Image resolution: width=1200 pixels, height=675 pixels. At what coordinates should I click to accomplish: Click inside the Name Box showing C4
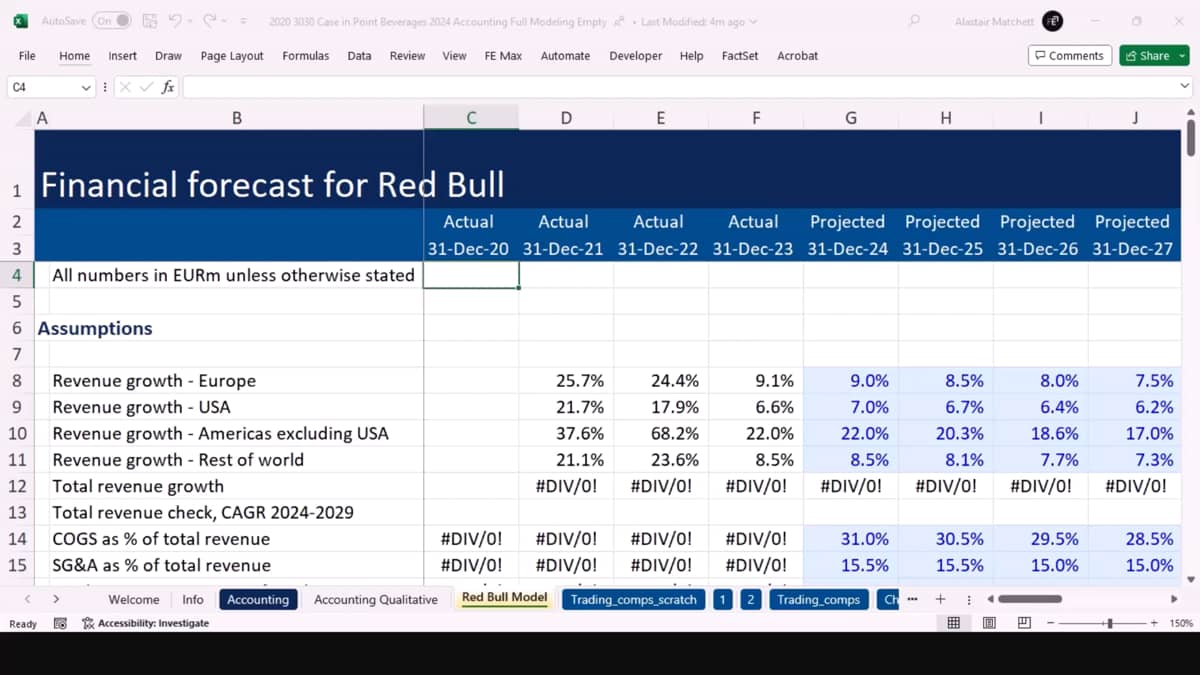42,88
